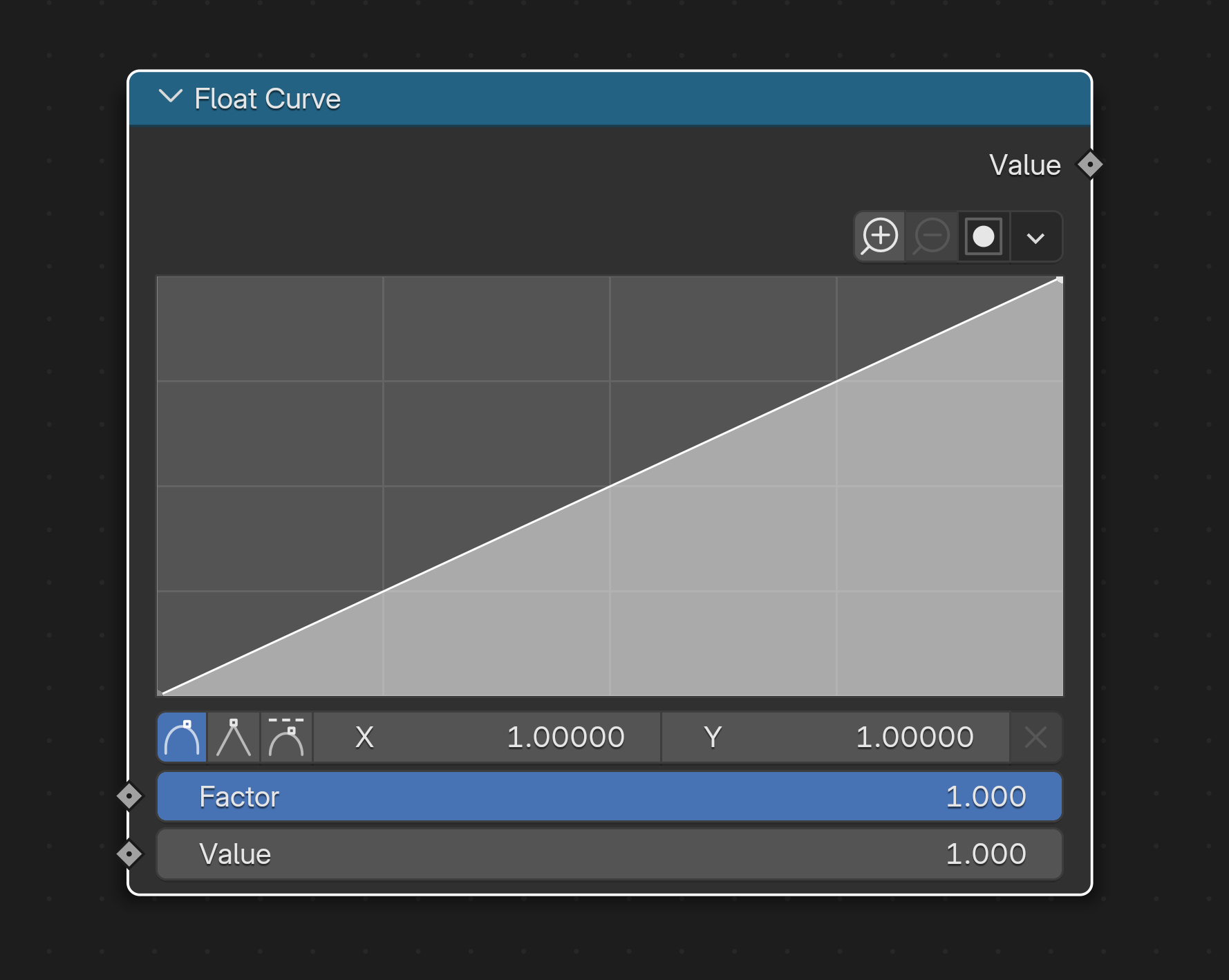Click the Y coordinate field
Viewport: 1229px width, 980px height.
coord(835,737)
